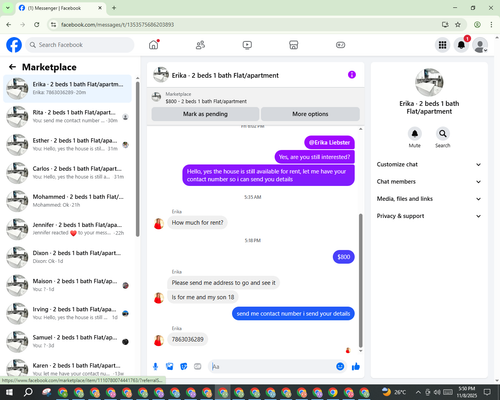Expand Privacy & support section

point(429,216)
